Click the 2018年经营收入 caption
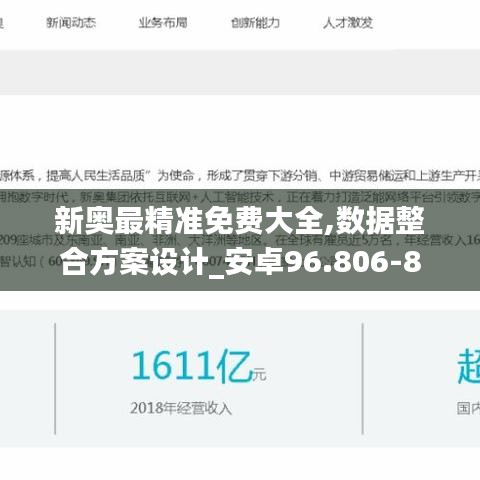Image resolution: width=480 pixels, height=480 pixels. (181, 408)
